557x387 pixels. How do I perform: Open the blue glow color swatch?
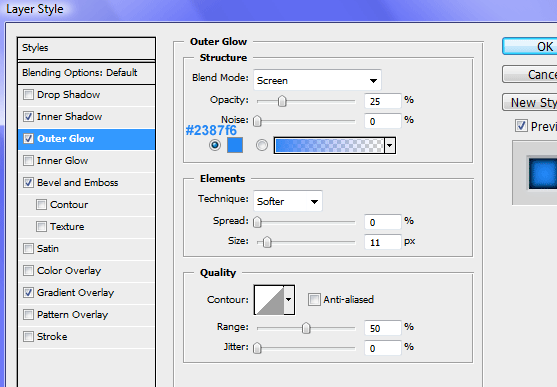click(x=235, y=145)
